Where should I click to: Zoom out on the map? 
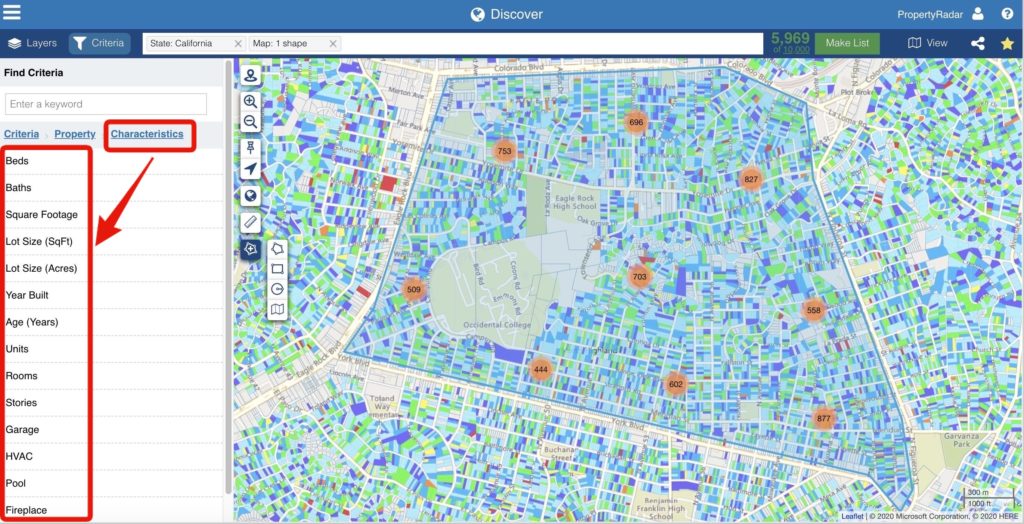click(x=251, y=122)
